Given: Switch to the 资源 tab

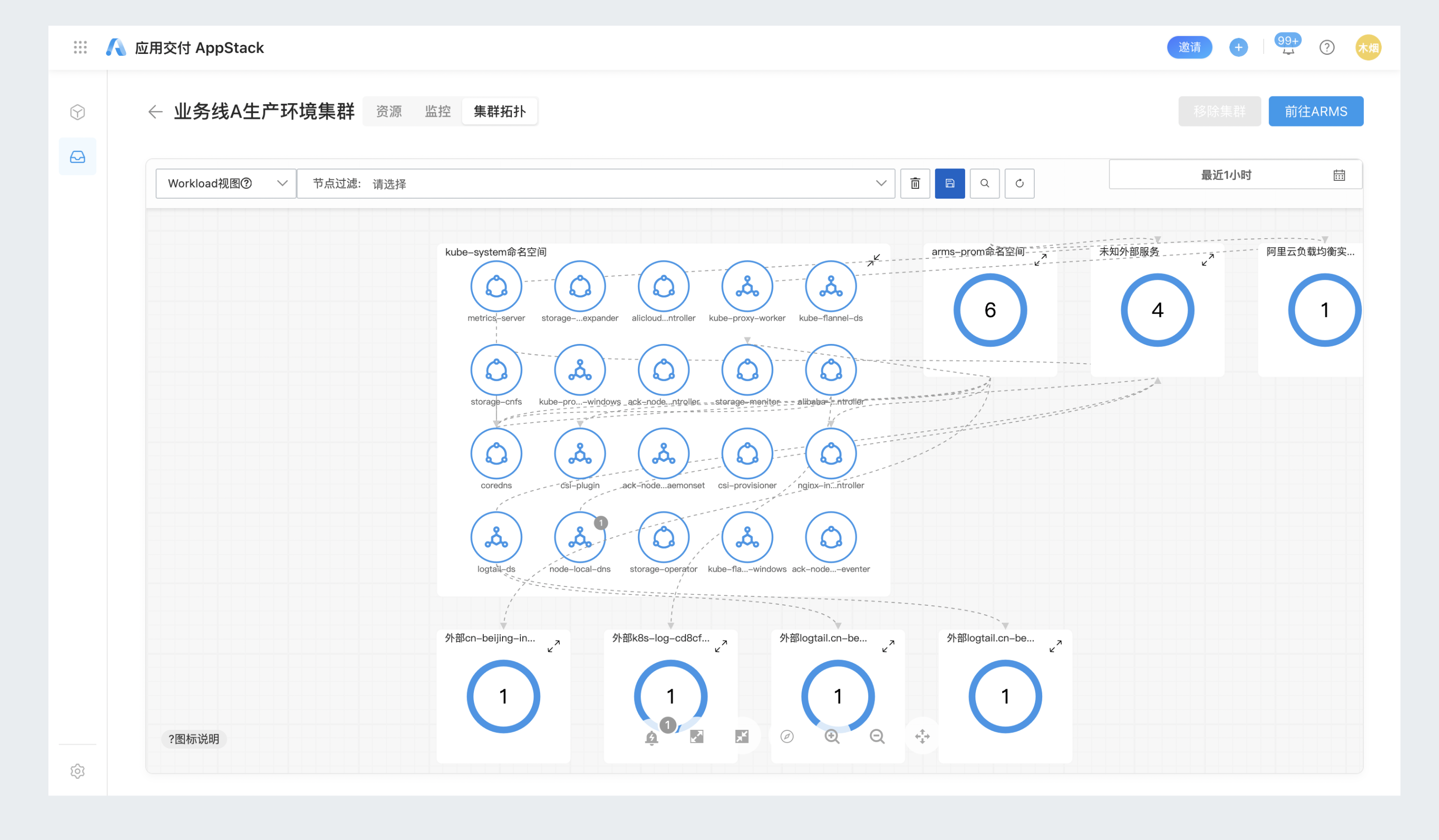Looking at the screenshot, I should click(x=389, y=111).
